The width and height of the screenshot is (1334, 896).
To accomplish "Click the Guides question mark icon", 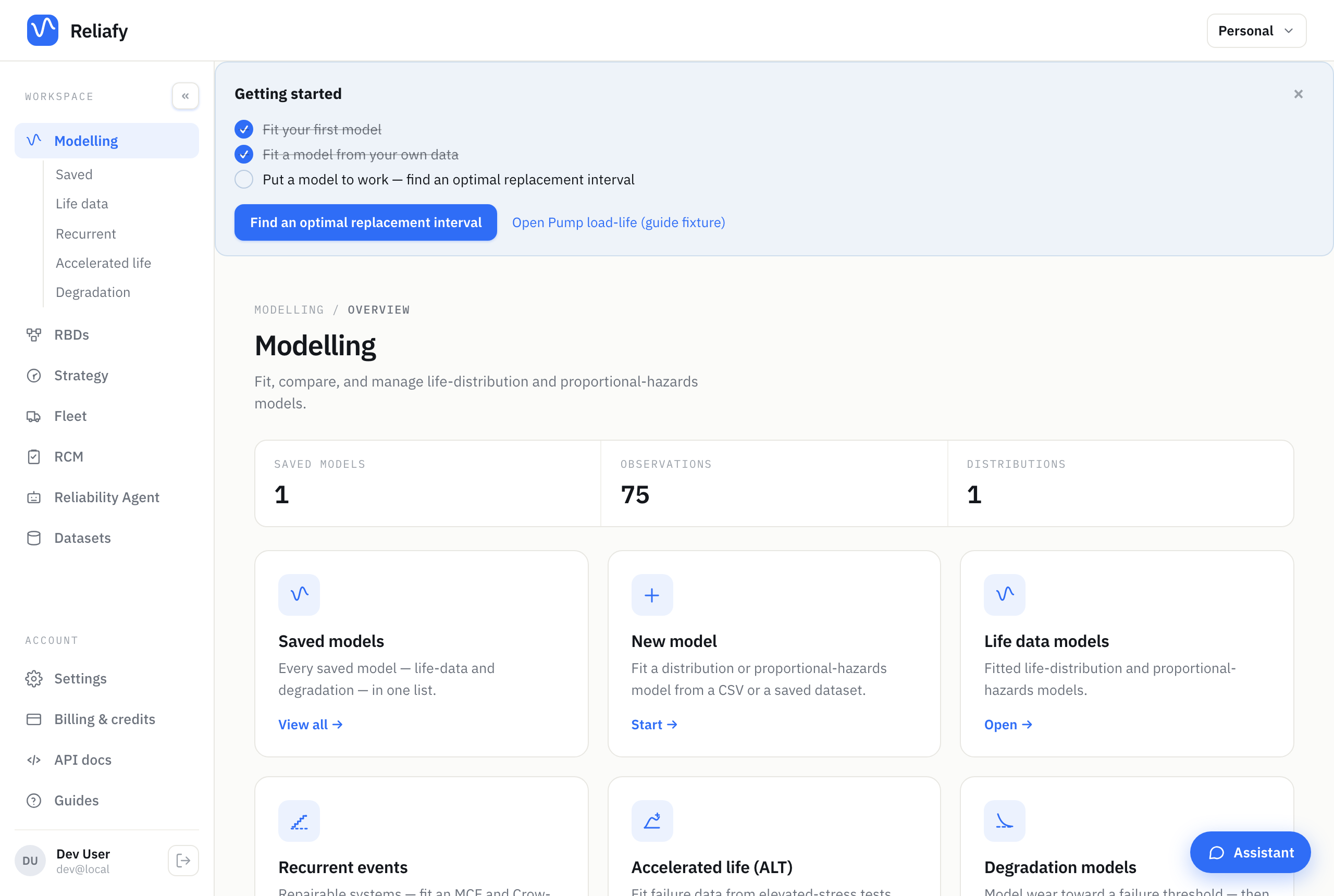I will pyautogui.click(x=34, y=800).
